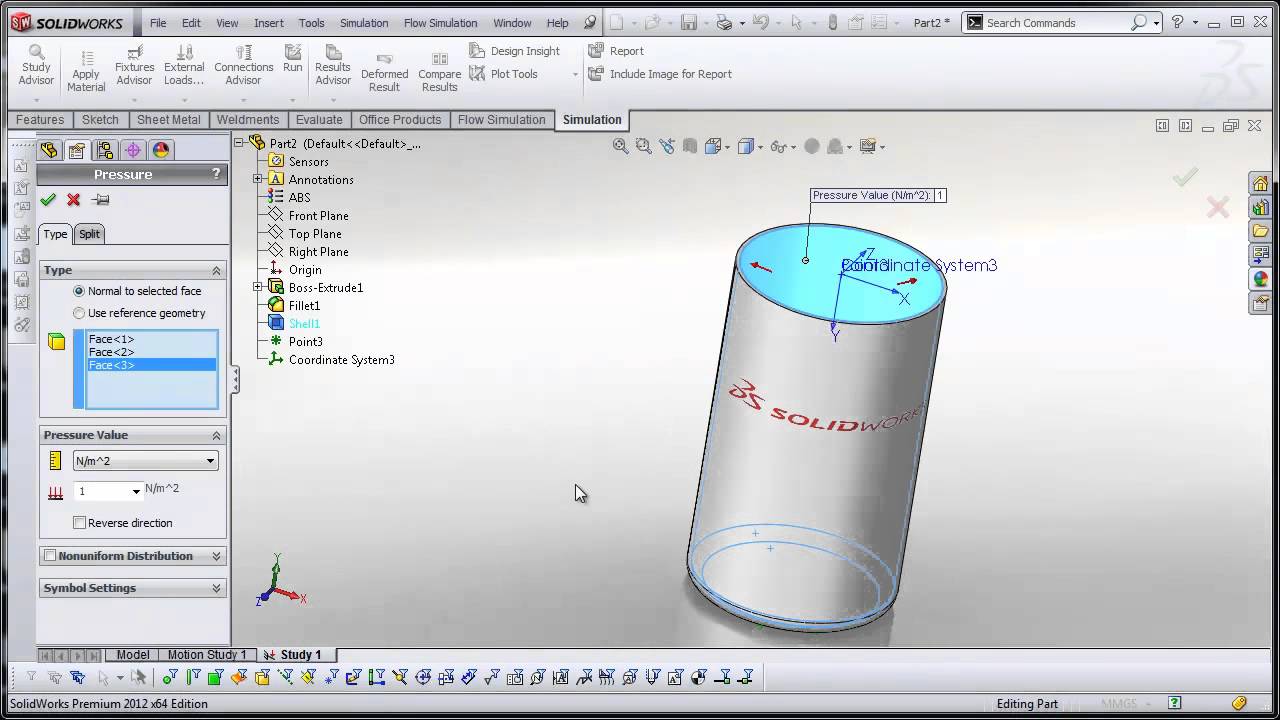The height and width of the screenshot is (720, 1280).
Task: Collapse the Pressure Value section
Action: [216, 435]
